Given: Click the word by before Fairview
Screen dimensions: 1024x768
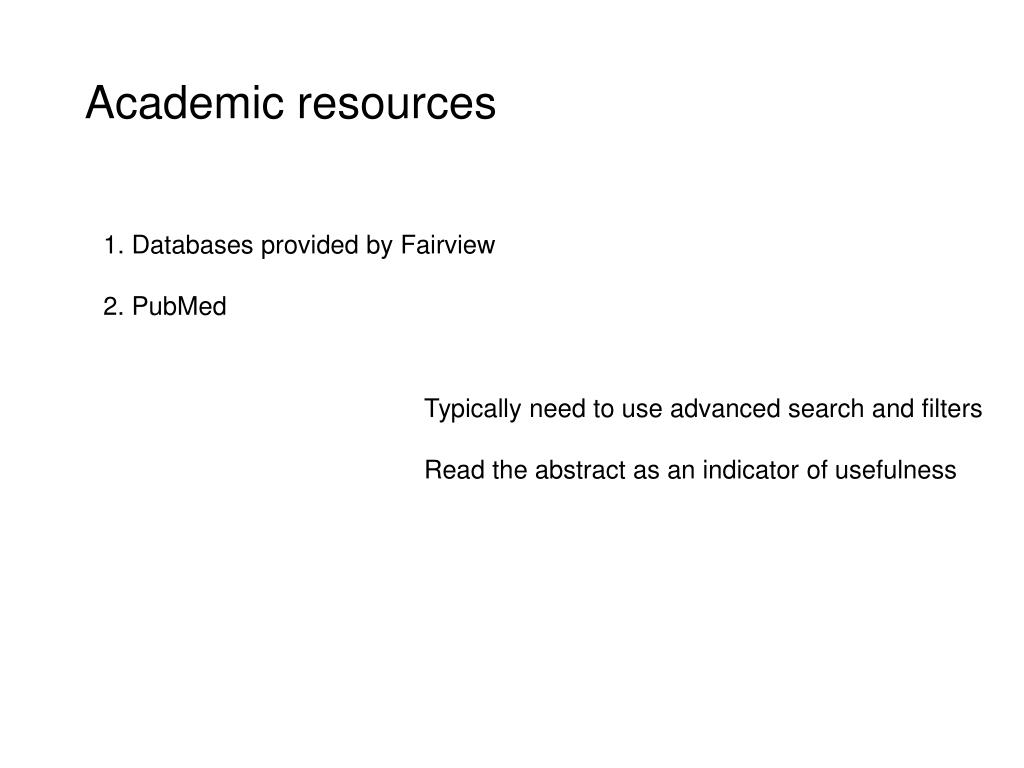Looking at the screenshot, I should click(379, 247).
